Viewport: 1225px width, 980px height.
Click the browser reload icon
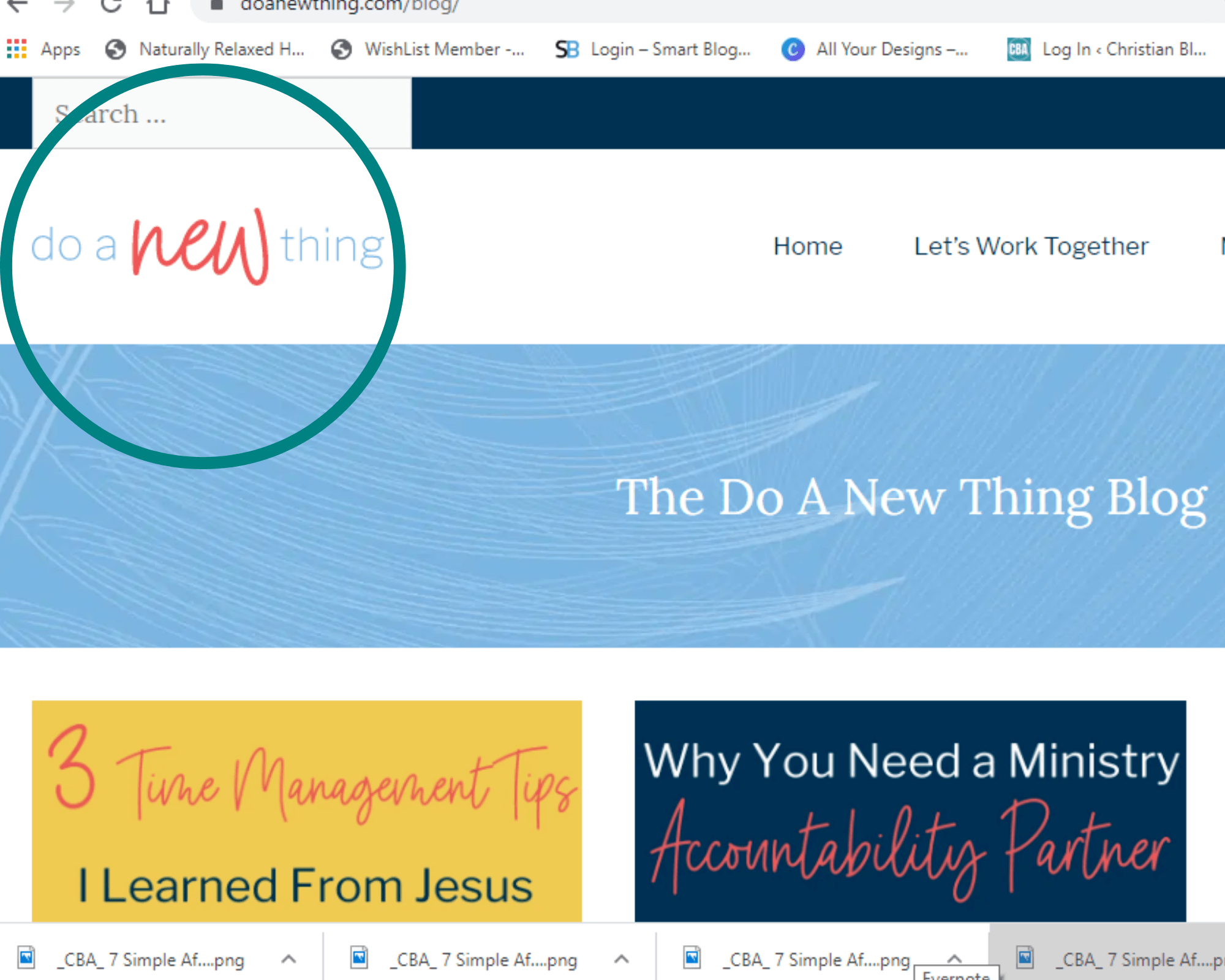click(111, 5)
